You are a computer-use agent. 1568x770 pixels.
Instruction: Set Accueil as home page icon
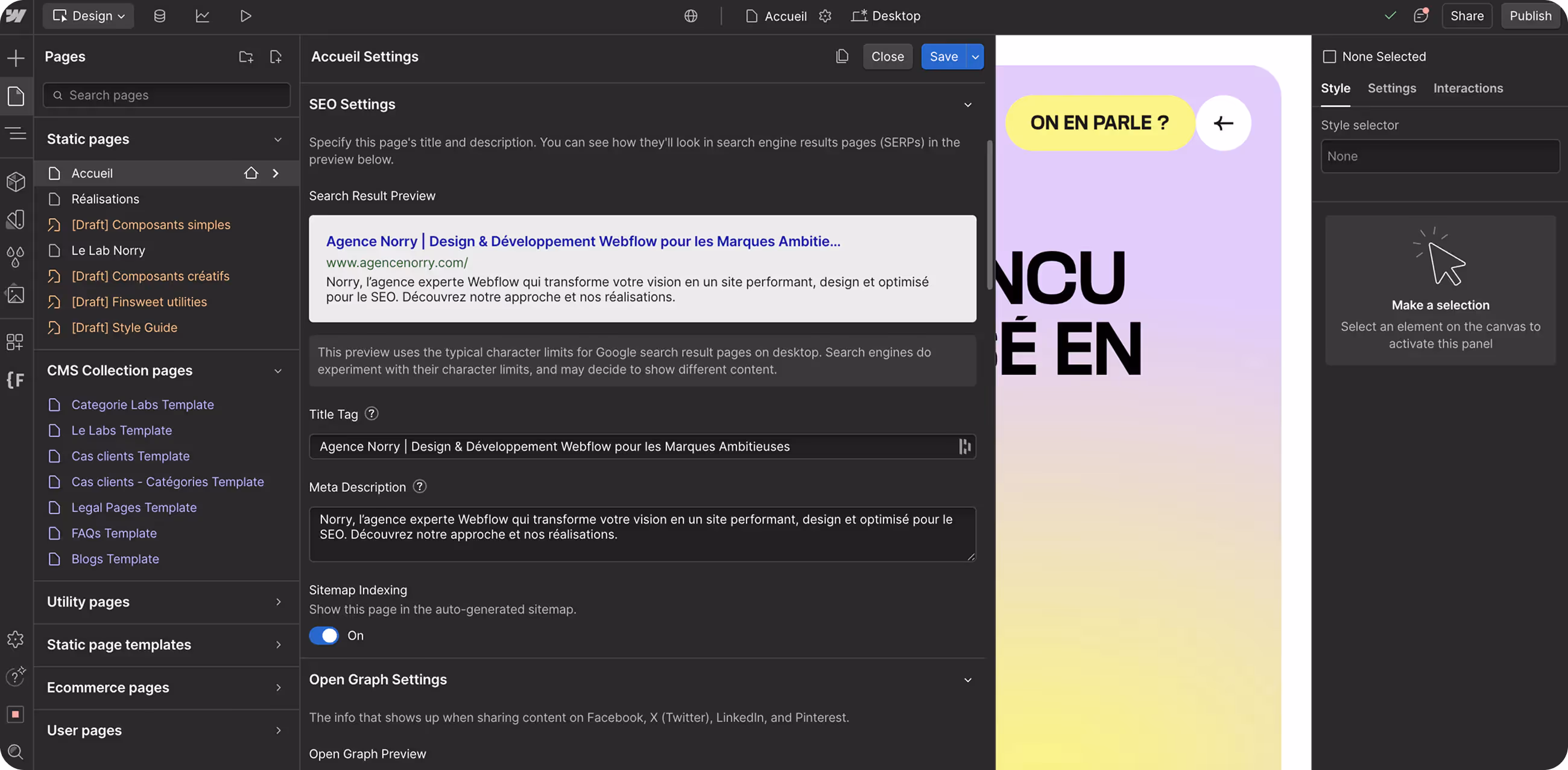coord(251,173)
